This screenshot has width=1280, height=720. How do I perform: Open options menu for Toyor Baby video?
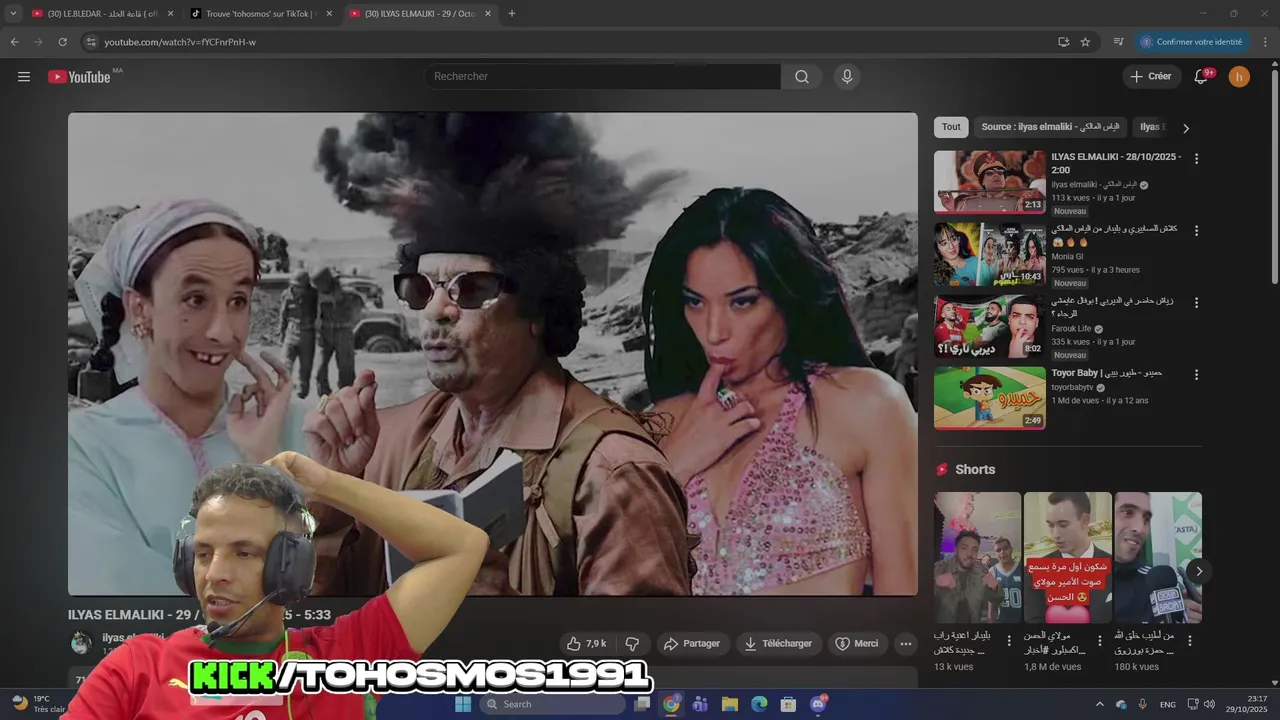[x=1196, y=375]
